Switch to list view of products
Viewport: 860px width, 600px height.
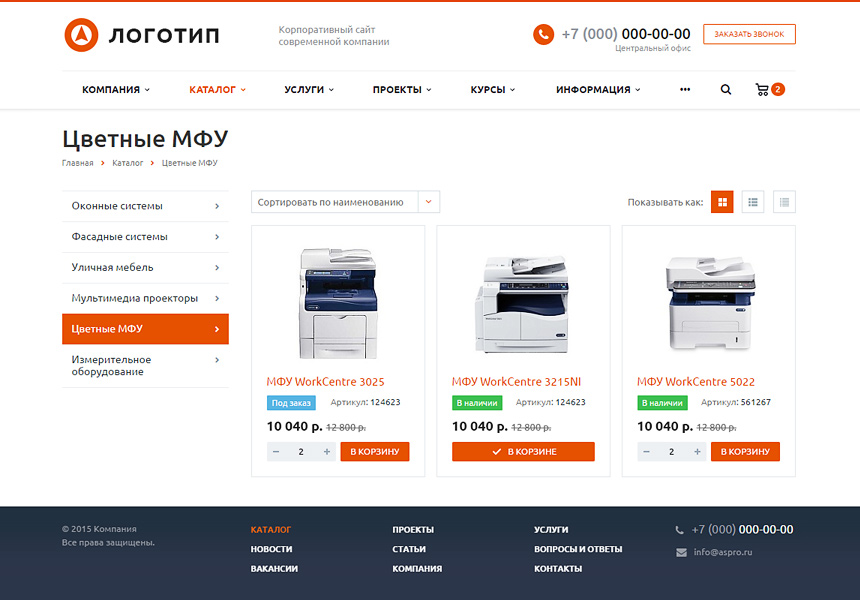coord(753,201)
